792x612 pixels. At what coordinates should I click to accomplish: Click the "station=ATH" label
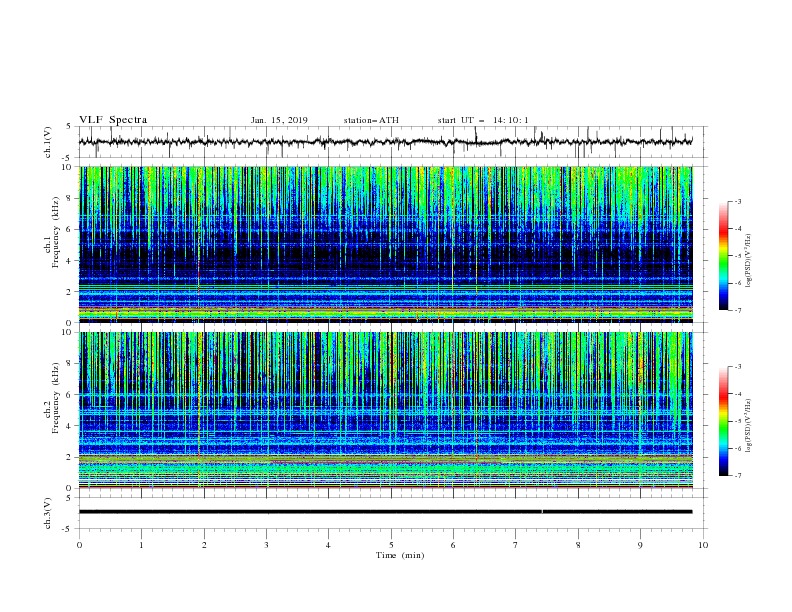pos(371,120)
